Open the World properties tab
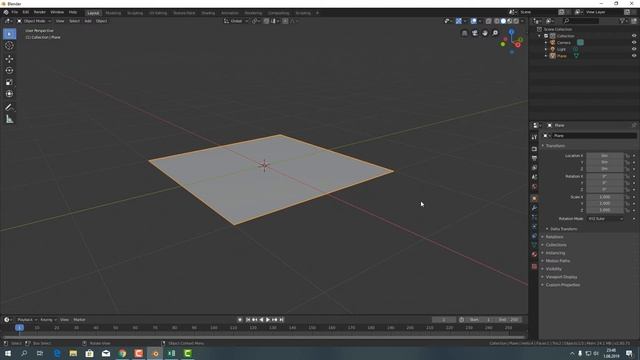Screen dimensions: 640x360 (x=534, y=187)
